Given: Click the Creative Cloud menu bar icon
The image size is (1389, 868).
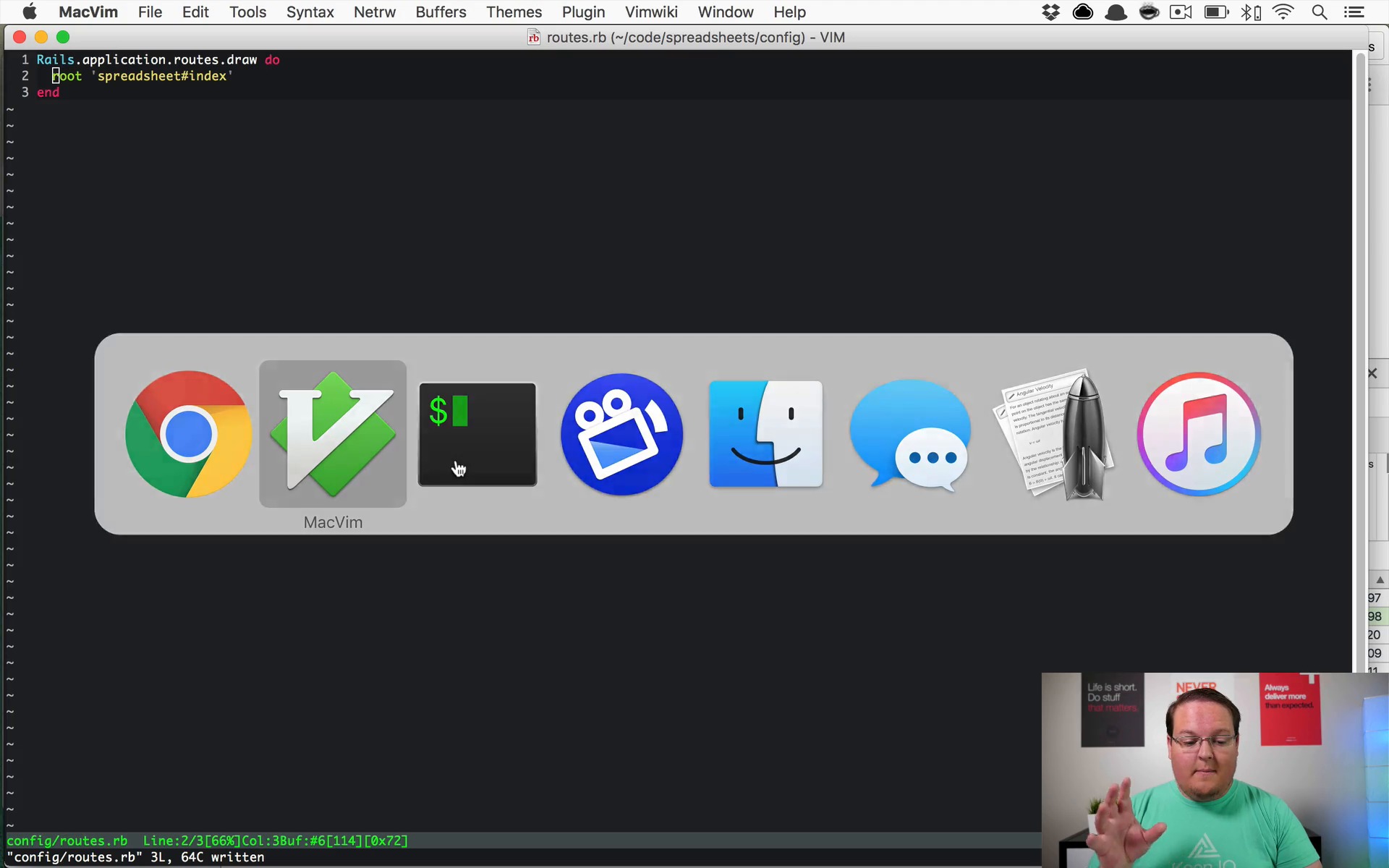Looking at the screenshot, I should click(1083, 12).
